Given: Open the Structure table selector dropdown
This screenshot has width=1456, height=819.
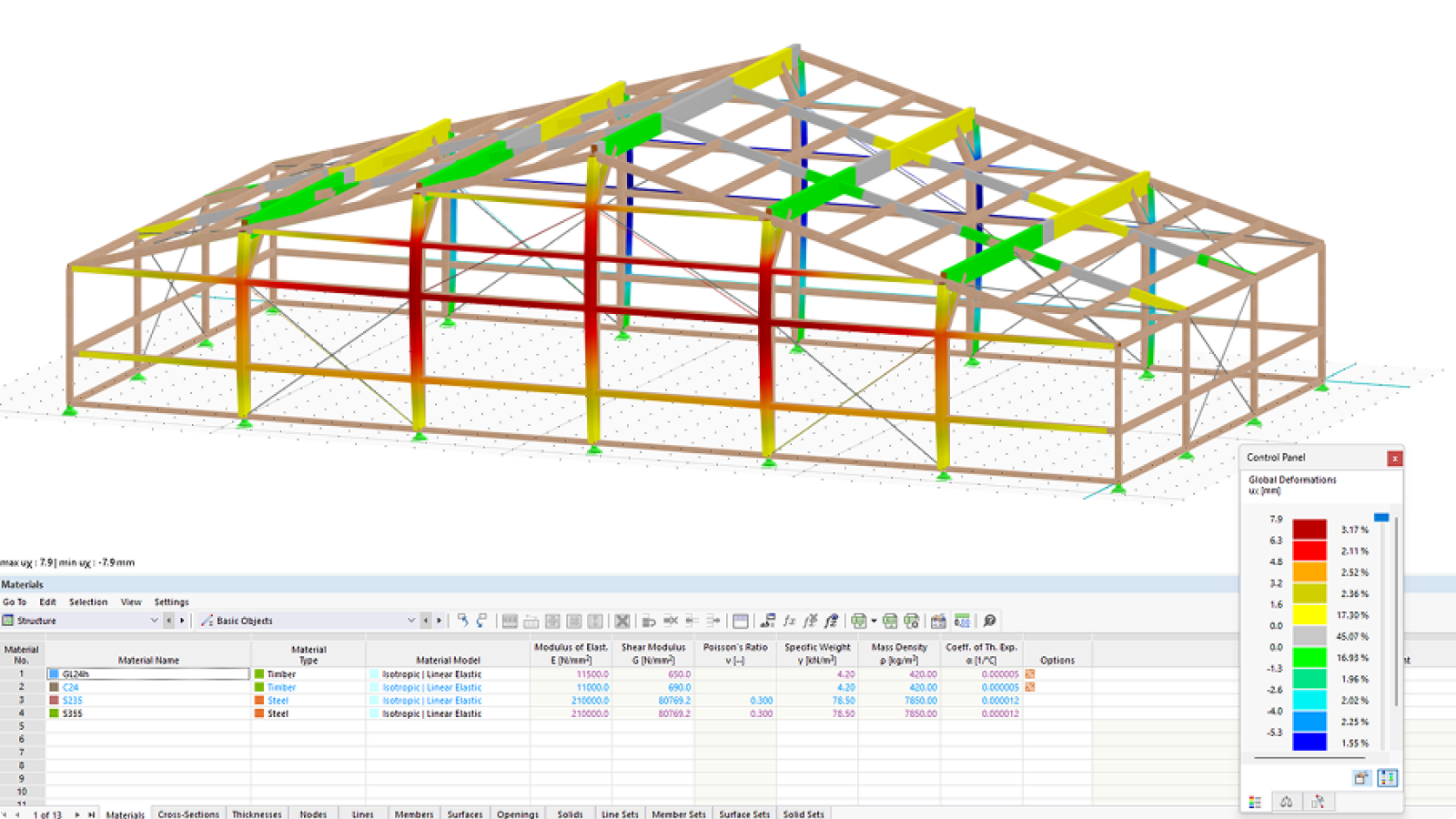Looking at the screenshot, I should 153,620.
